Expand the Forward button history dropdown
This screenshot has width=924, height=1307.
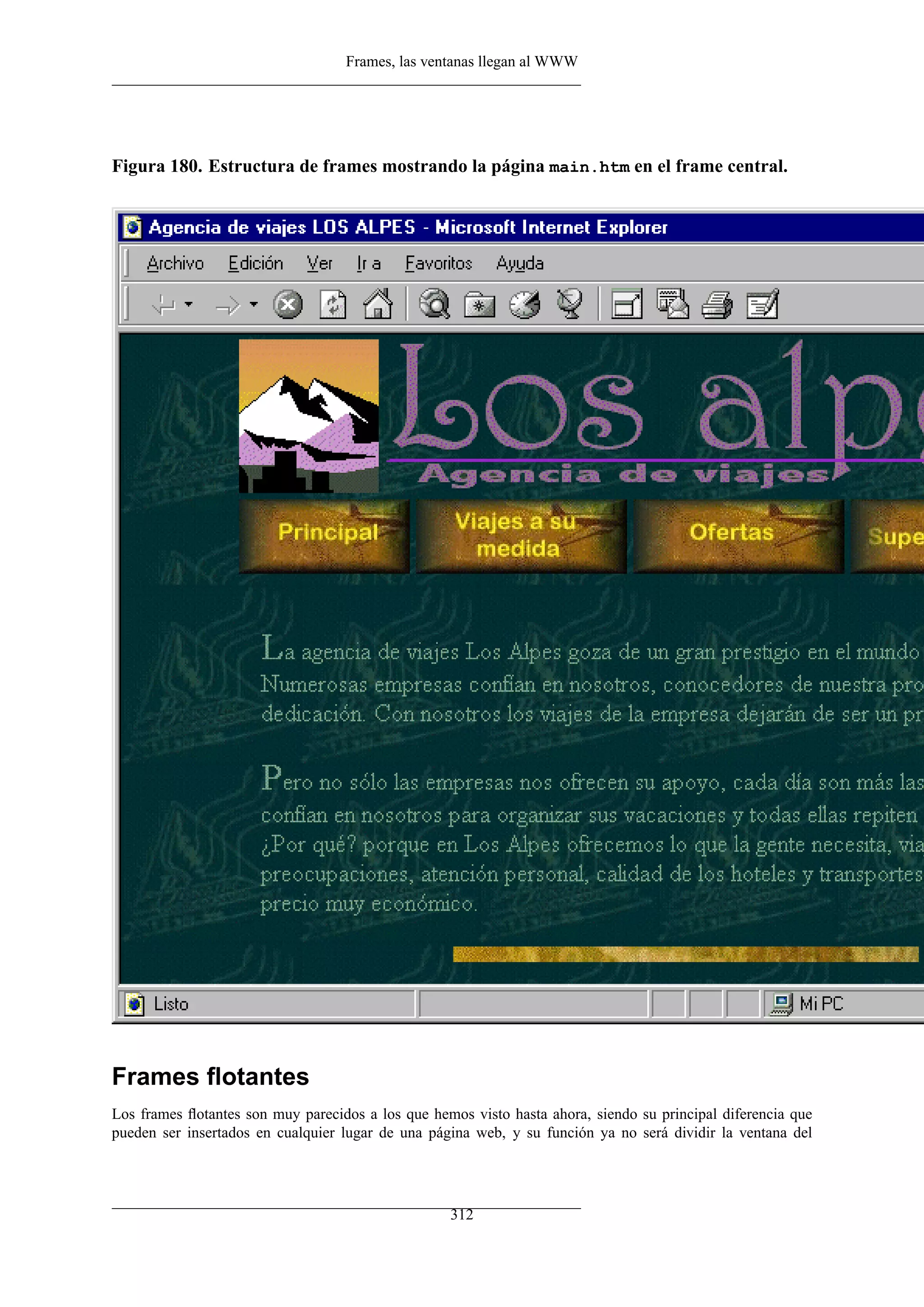254,305
